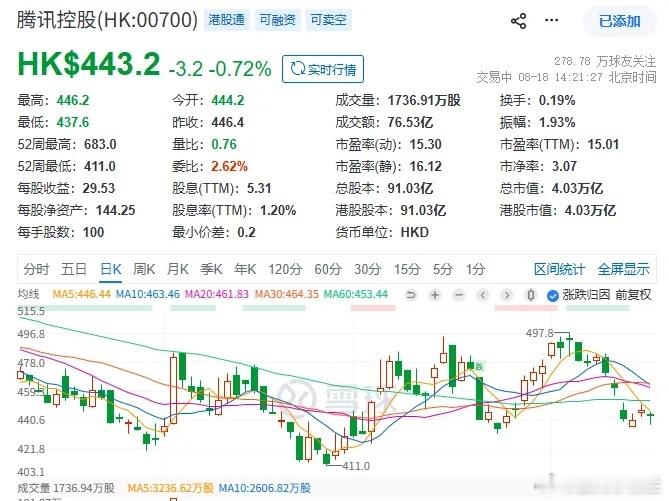Click the 成交量 1736.91万股 value
The width and height of the screenshot is (669, 501).
pyautogui.click(x=424, y=100)
